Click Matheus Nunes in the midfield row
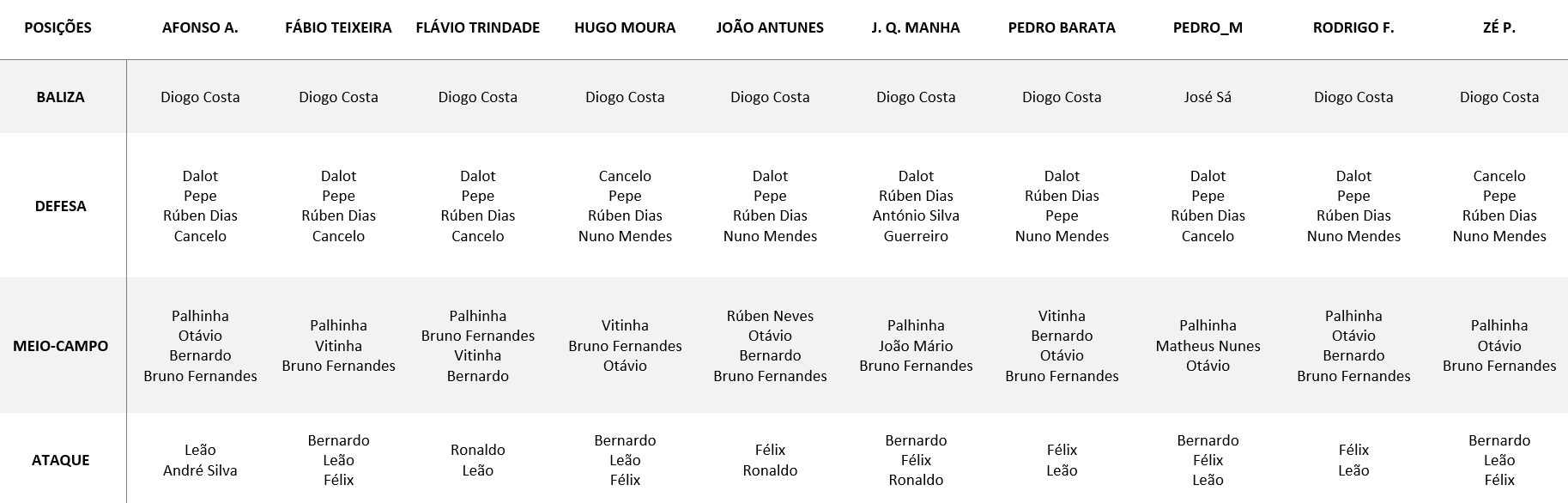This screenshot has width=1568, height=503. point(1208,346)
